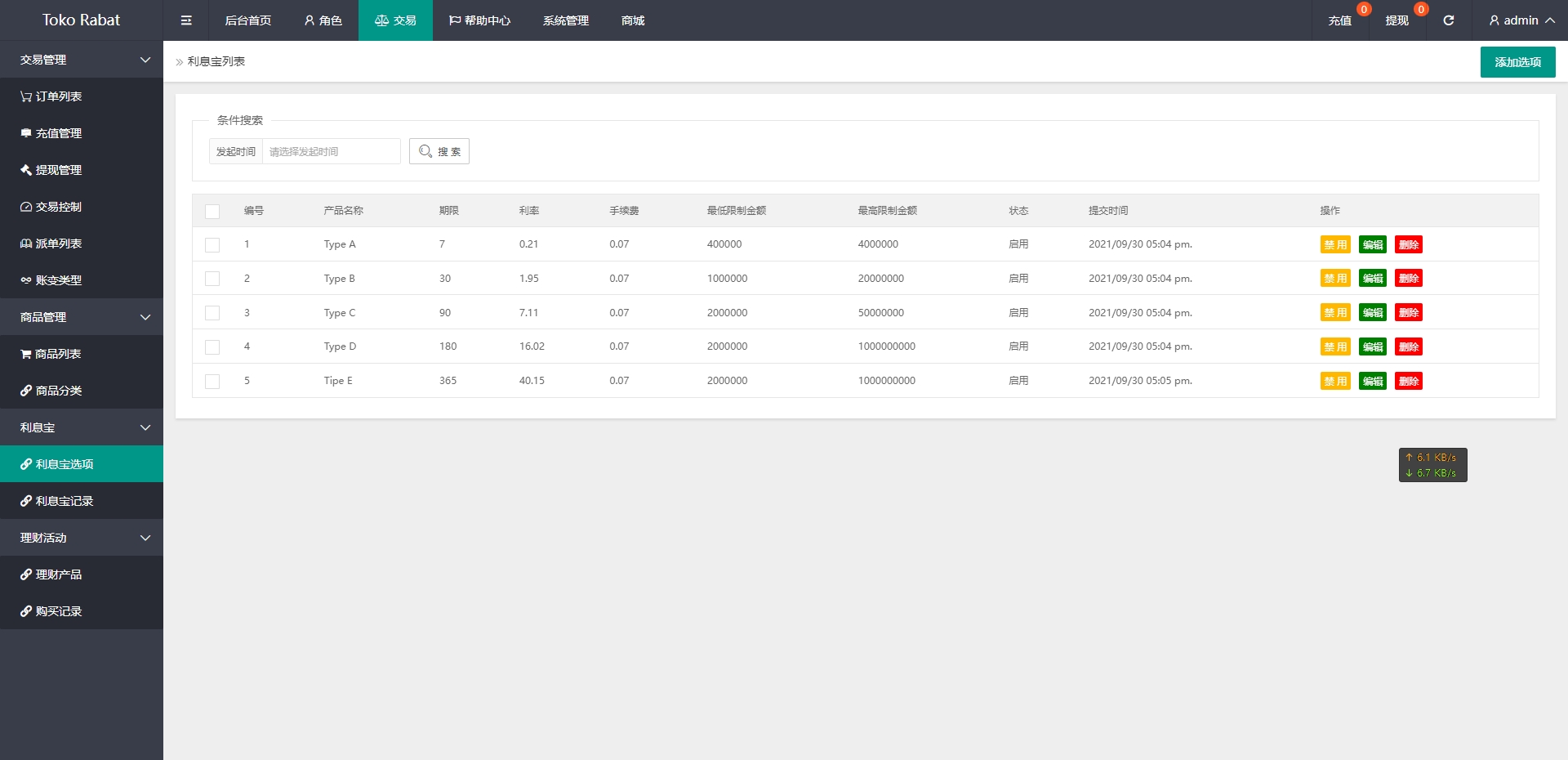This screenshot has width=1568, height=760.
Task: Click the 发起时间 date input field
Action: [x=331, y=151]
